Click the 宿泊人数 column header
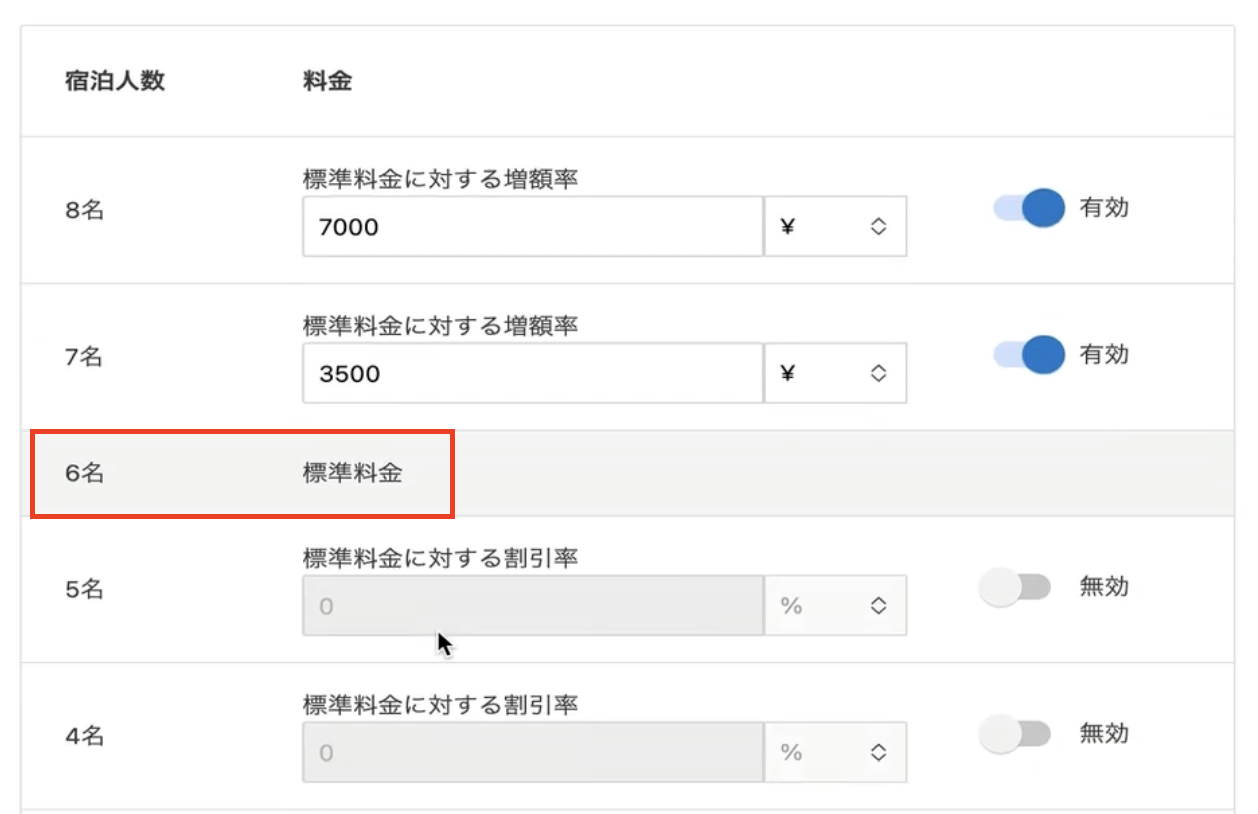This screenshot has width=1258, height=814. 114,82
